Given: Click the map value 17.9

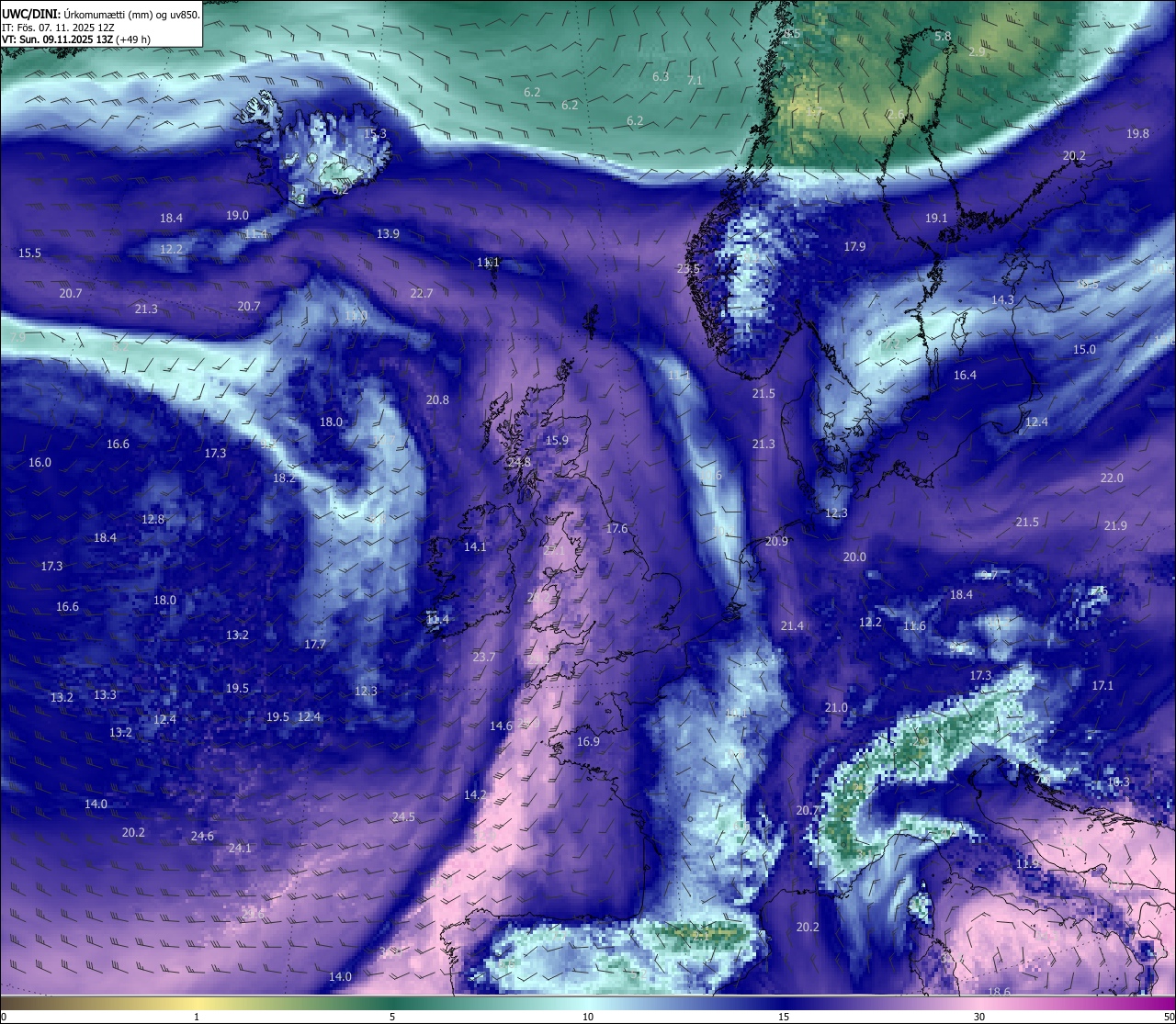Looking at the screenshot, I should pos(854,247).
